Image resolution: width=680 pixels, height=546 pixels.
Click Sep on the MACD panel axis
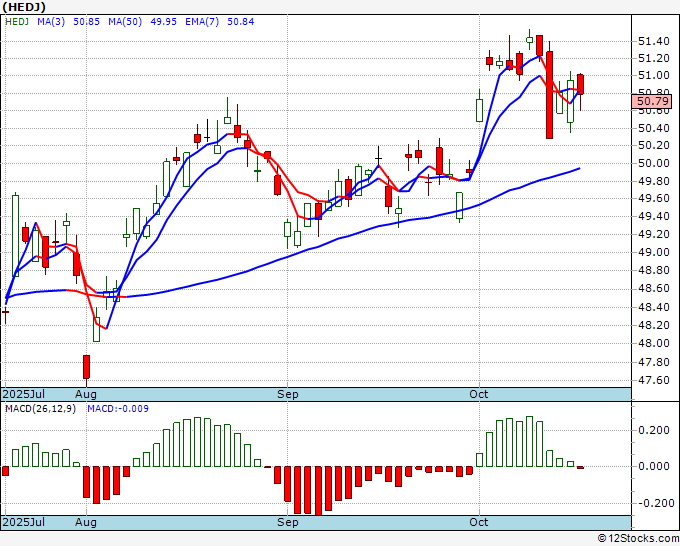click(288, 522)
